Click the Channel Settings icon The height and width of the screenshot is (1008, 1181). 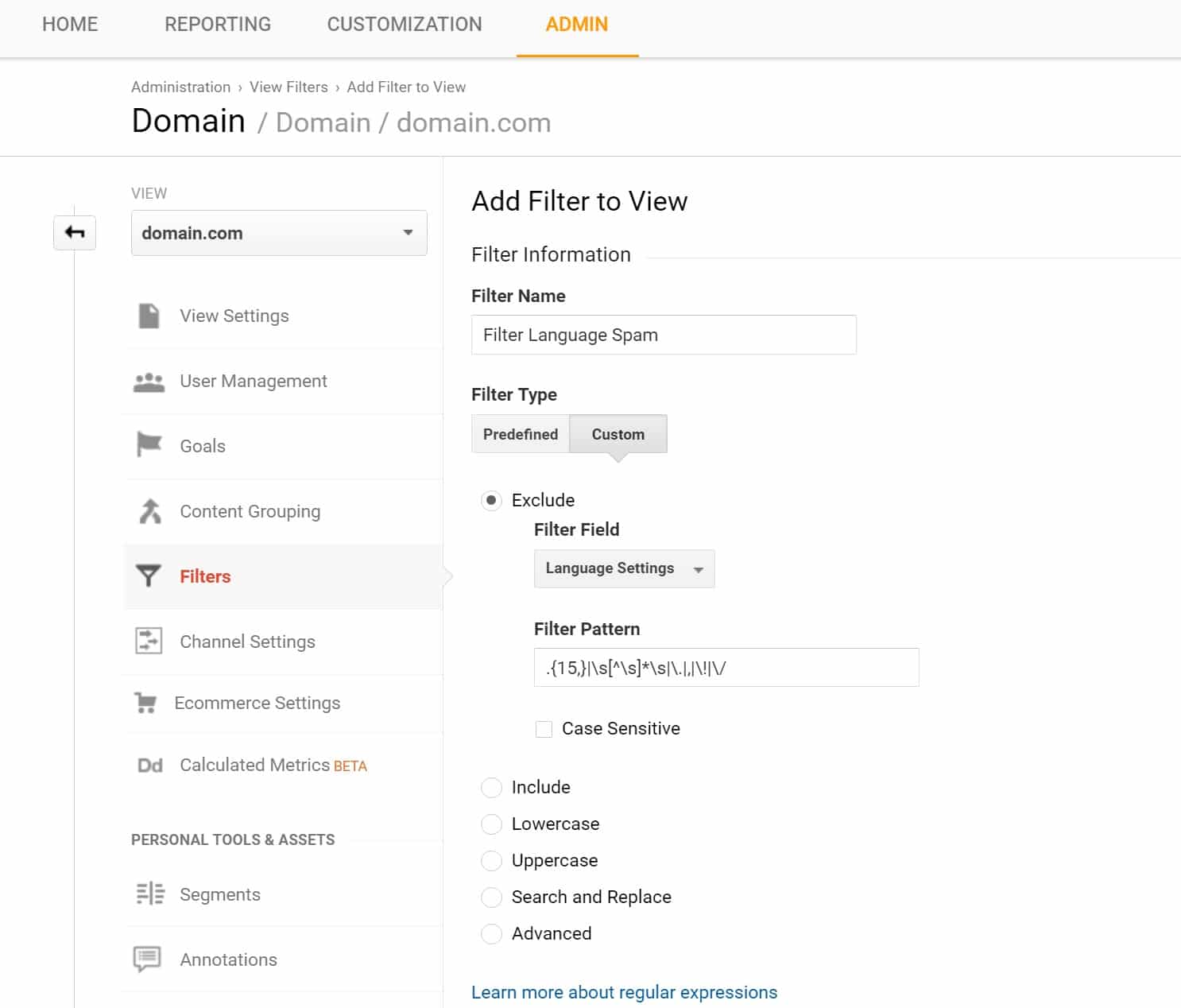(149, 641)
